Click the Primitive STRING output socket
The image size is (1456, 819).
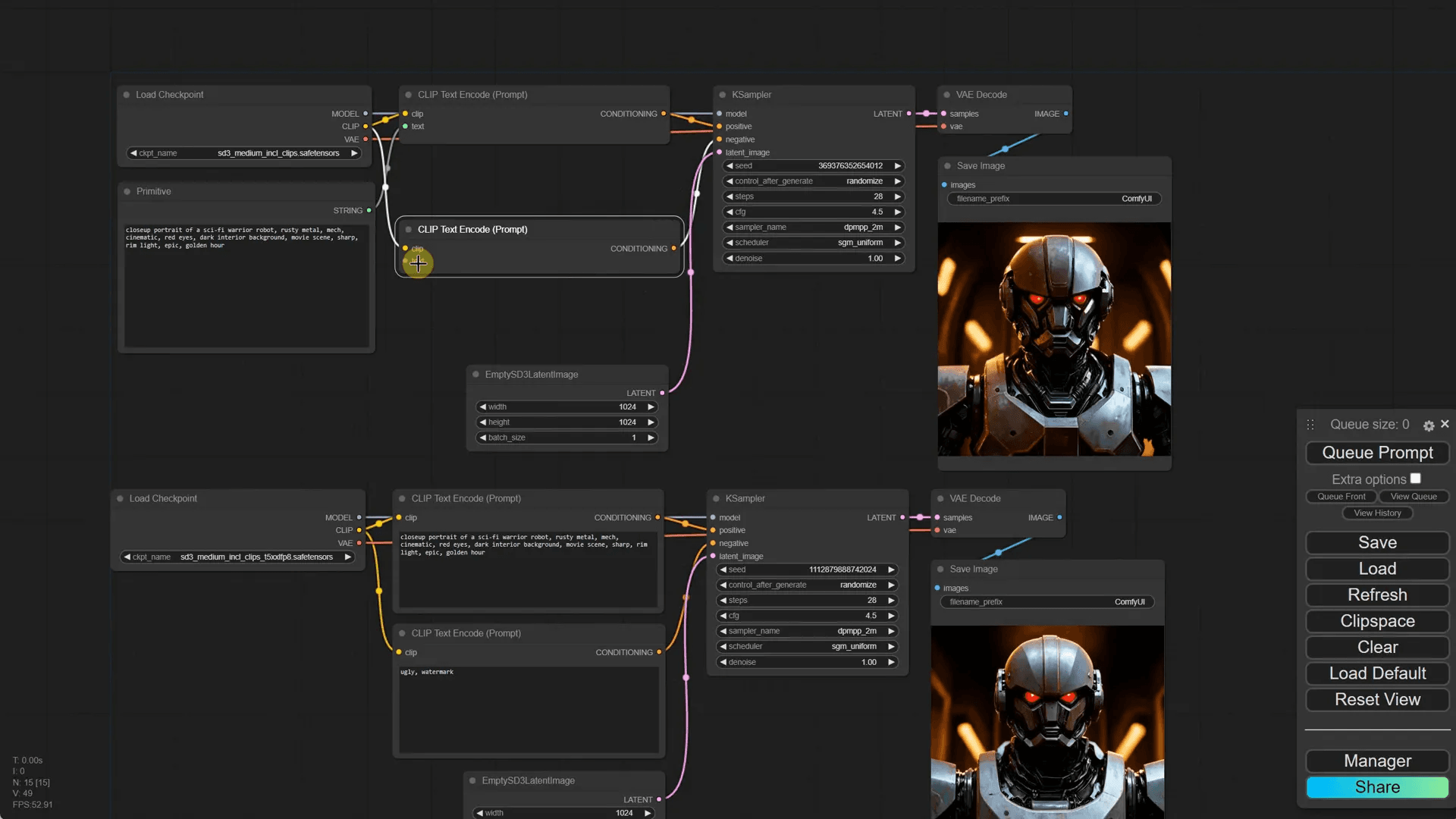coord(369,210)
